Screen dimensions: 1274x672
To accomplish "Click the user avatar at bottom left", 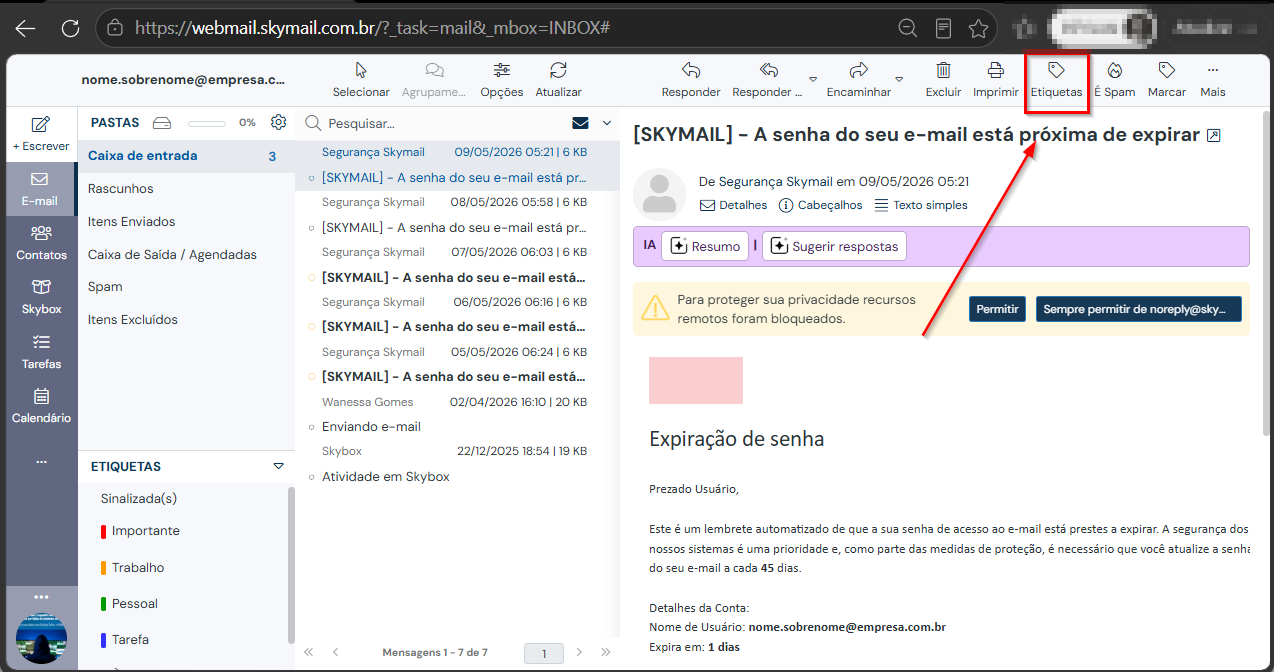I will click(x=41, y=639).
